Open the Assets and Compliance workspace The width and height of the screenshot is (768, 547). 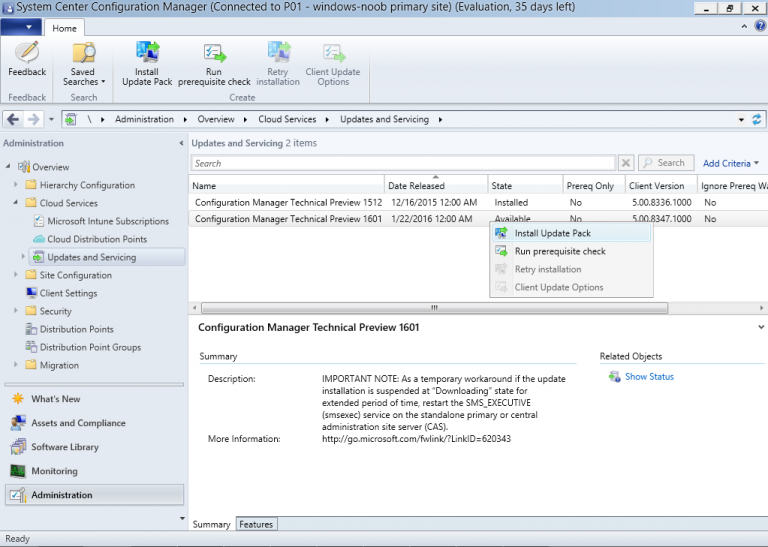(x=78, y=423)
